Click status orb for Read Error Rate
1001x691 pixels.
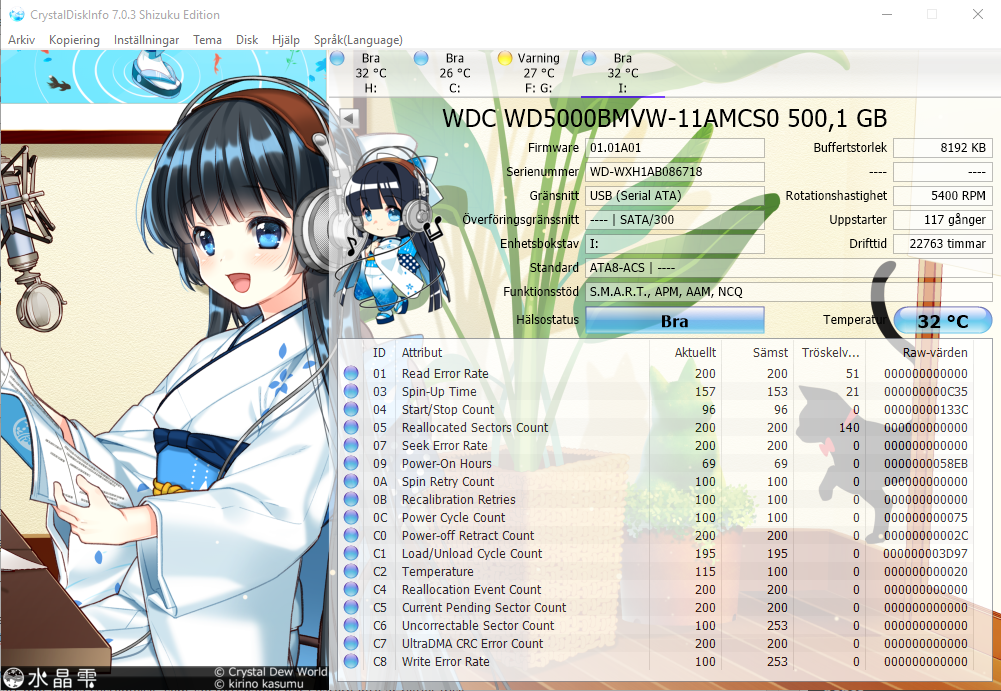pyautogui.click(x=351, y=373)
